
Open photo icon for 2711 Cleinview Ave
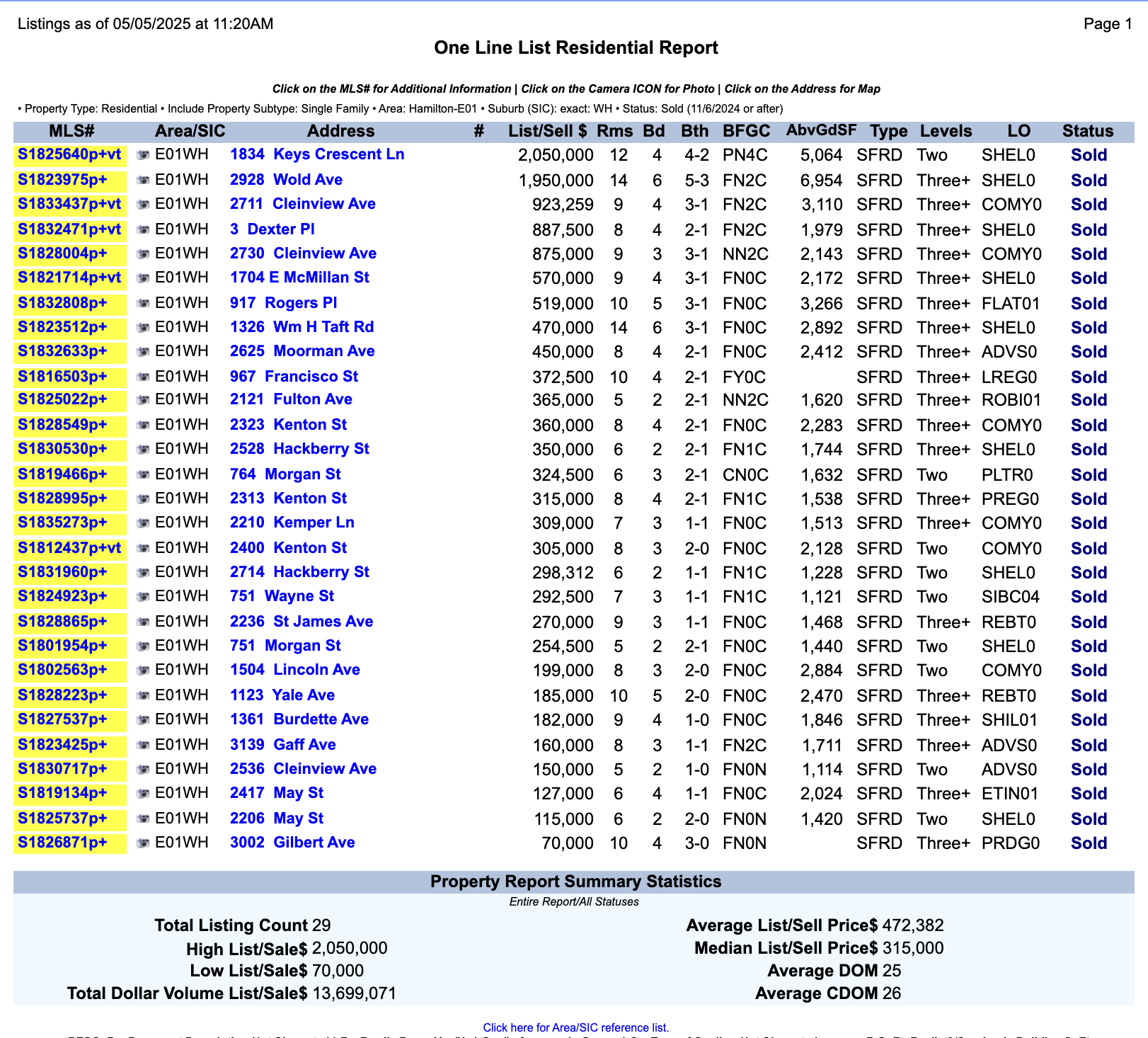(143, 205)
